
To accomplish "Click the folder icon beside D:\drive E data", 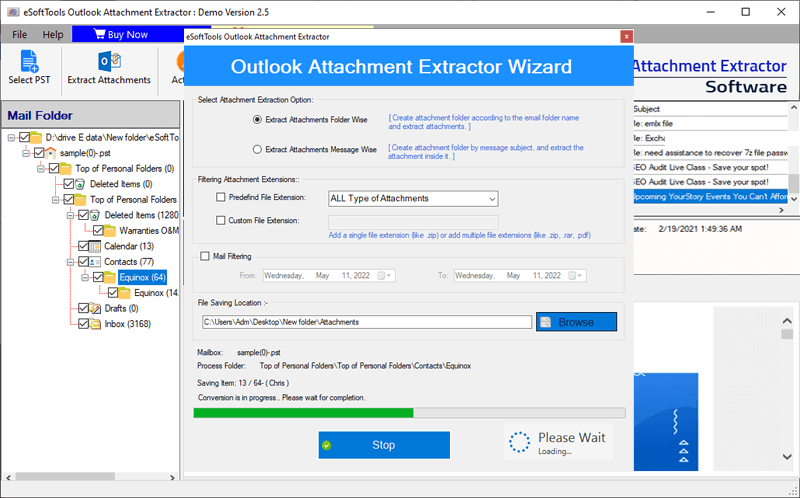I will point(36,137).
